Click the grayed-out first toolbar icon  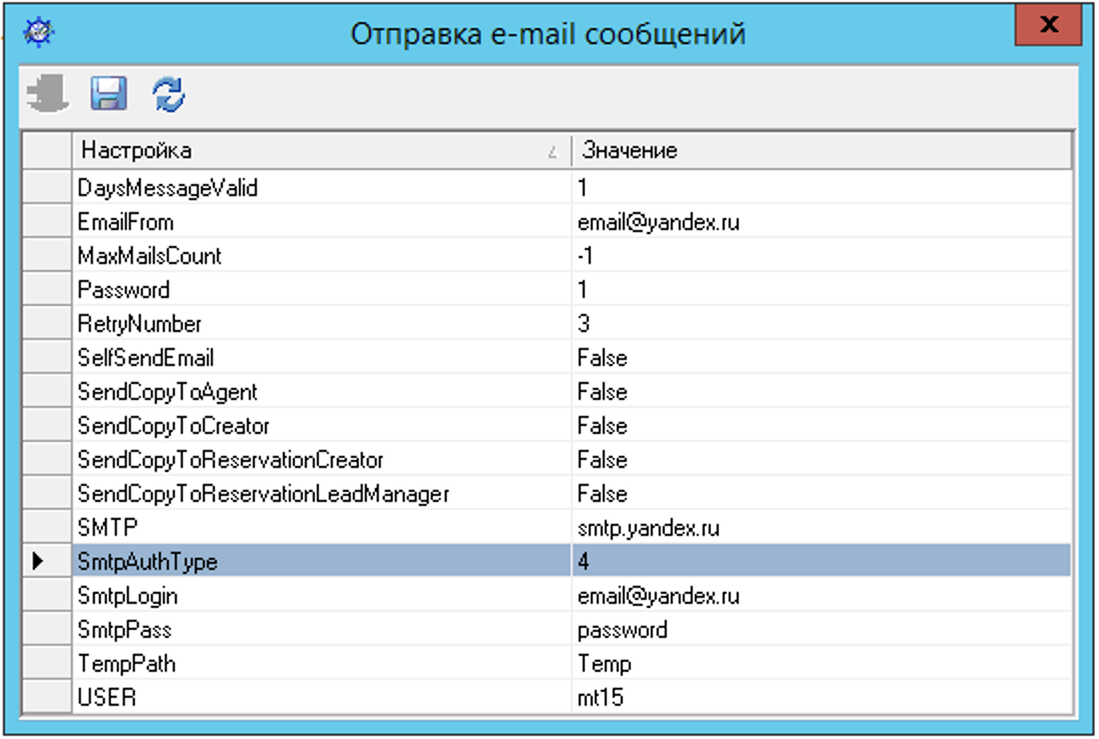click(47, 95)
